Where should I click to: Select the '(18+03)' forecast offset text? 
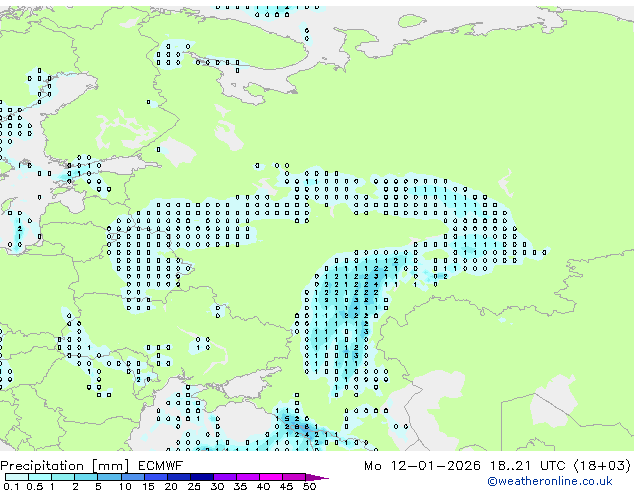point(602,466)
